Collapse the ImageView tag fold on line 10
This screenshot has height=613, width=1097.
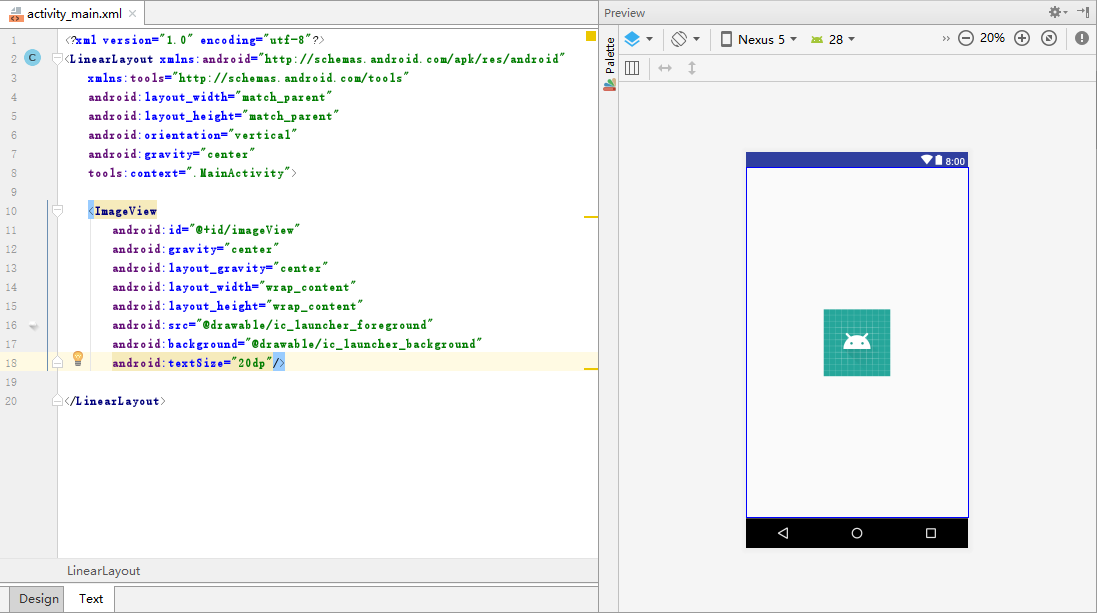tap(57, 211)
